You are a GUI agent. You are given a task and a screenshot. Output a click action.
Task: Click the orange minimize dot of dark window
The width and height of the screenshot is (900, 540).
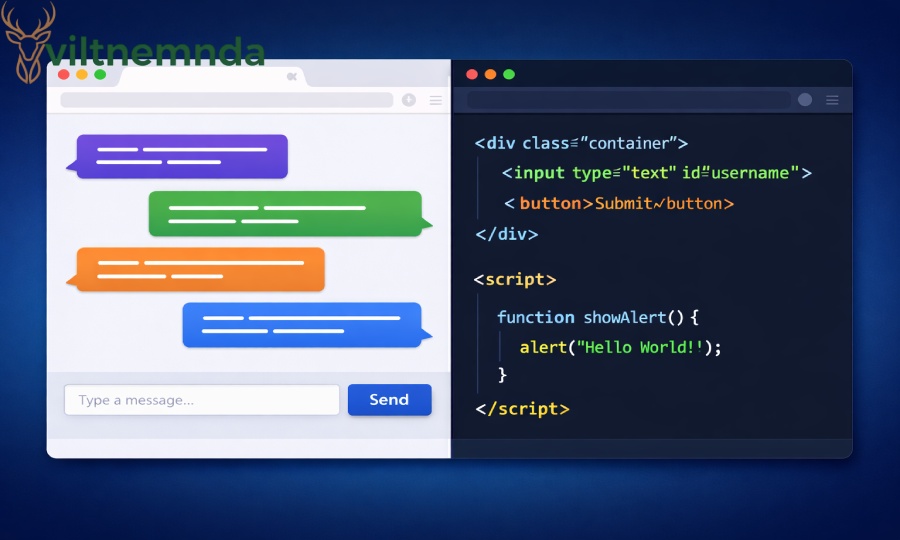pyautogui.click(x=490, y=74)
